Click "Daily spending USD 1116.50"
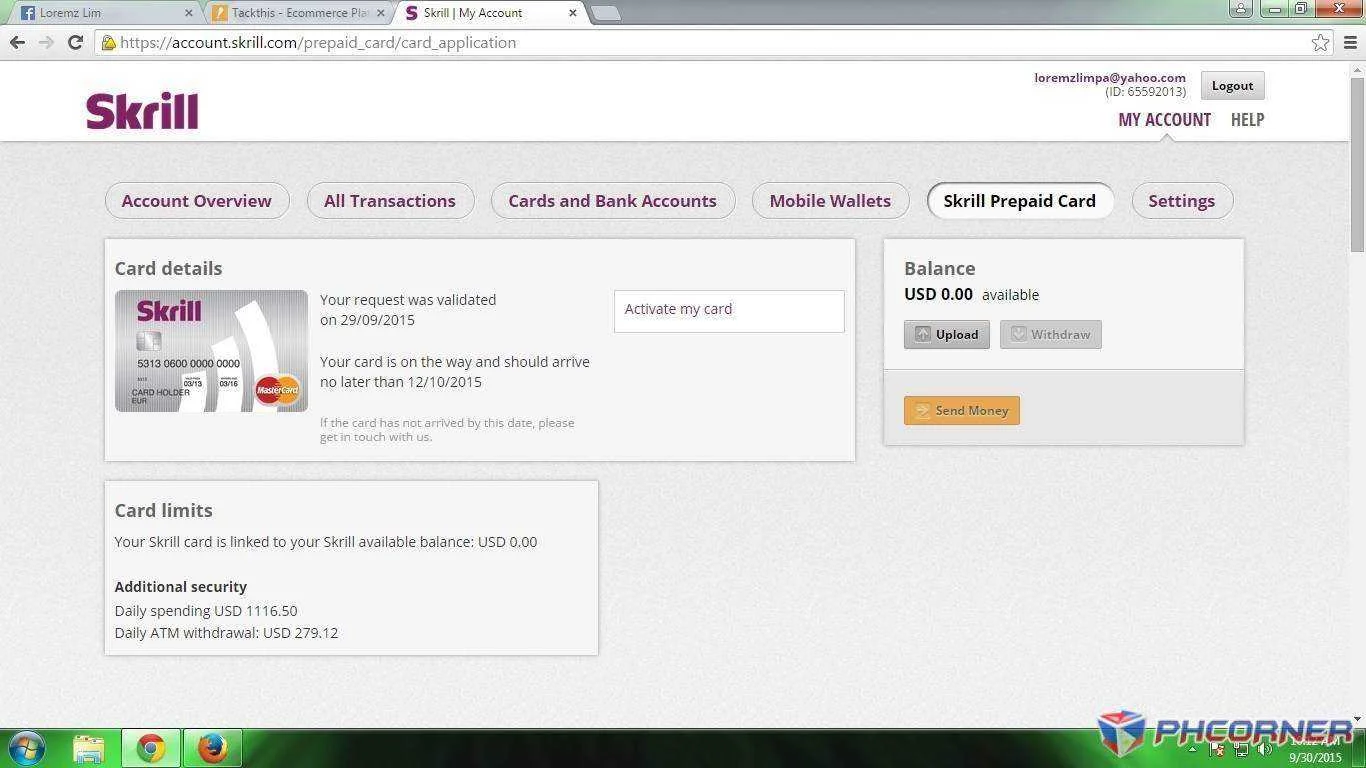This screenshot has width=1366, height=768. click(x=206, y=611)
